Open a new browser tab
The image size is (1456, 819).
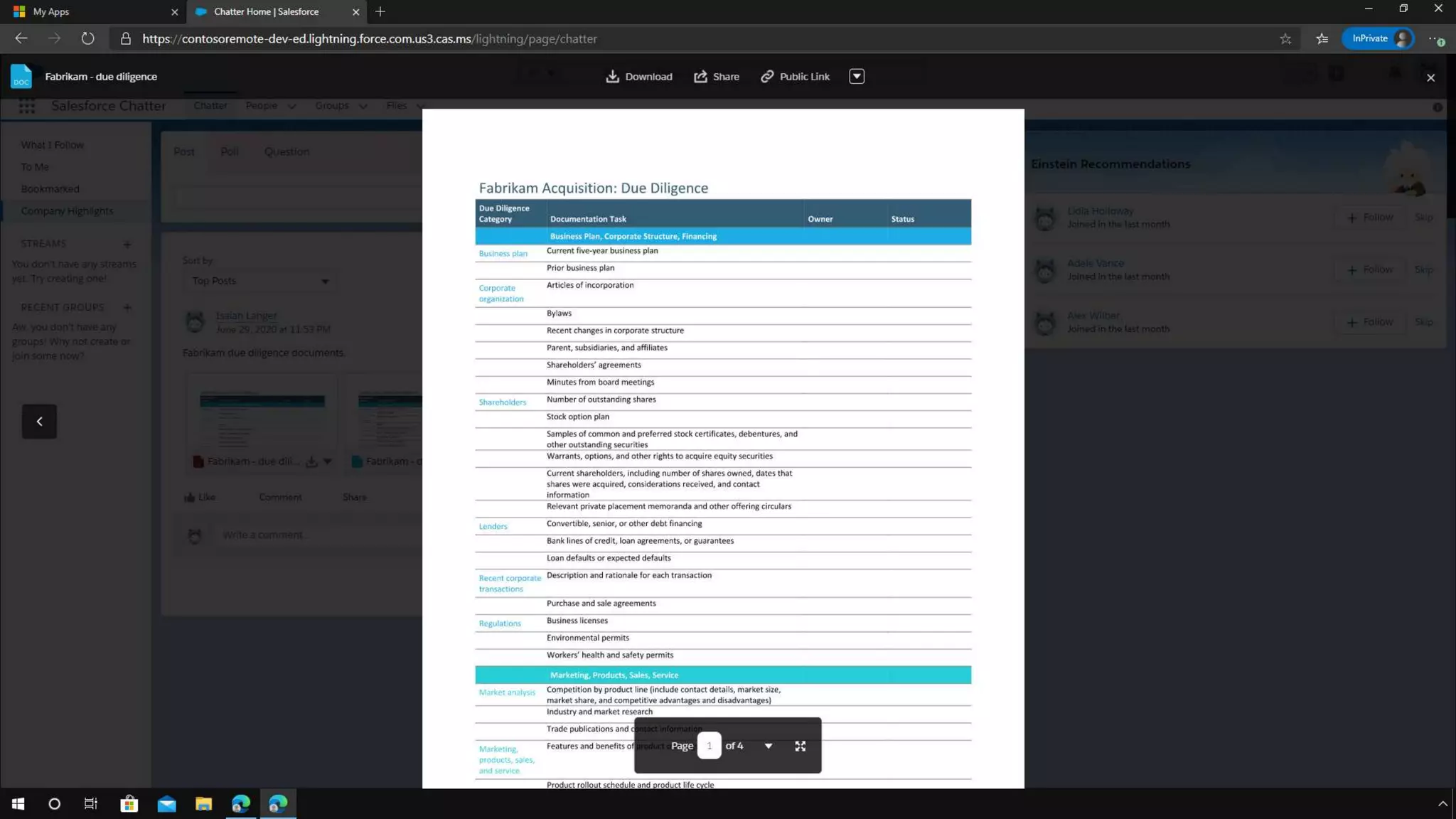[x=380, y=11]
